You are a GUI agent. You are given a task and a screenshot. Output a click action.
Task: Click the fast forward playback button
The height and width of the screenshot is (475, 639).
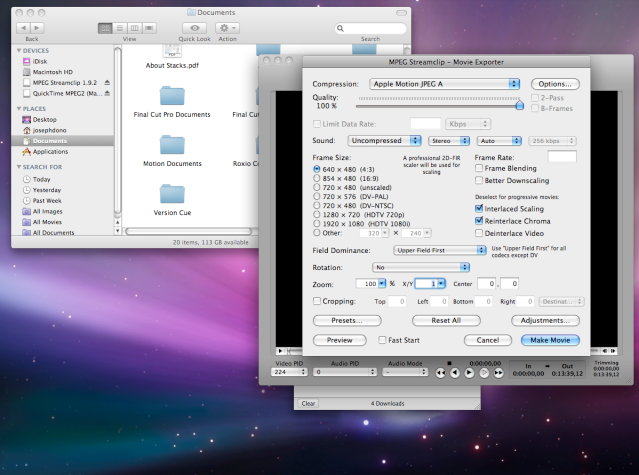coord(498,373)
